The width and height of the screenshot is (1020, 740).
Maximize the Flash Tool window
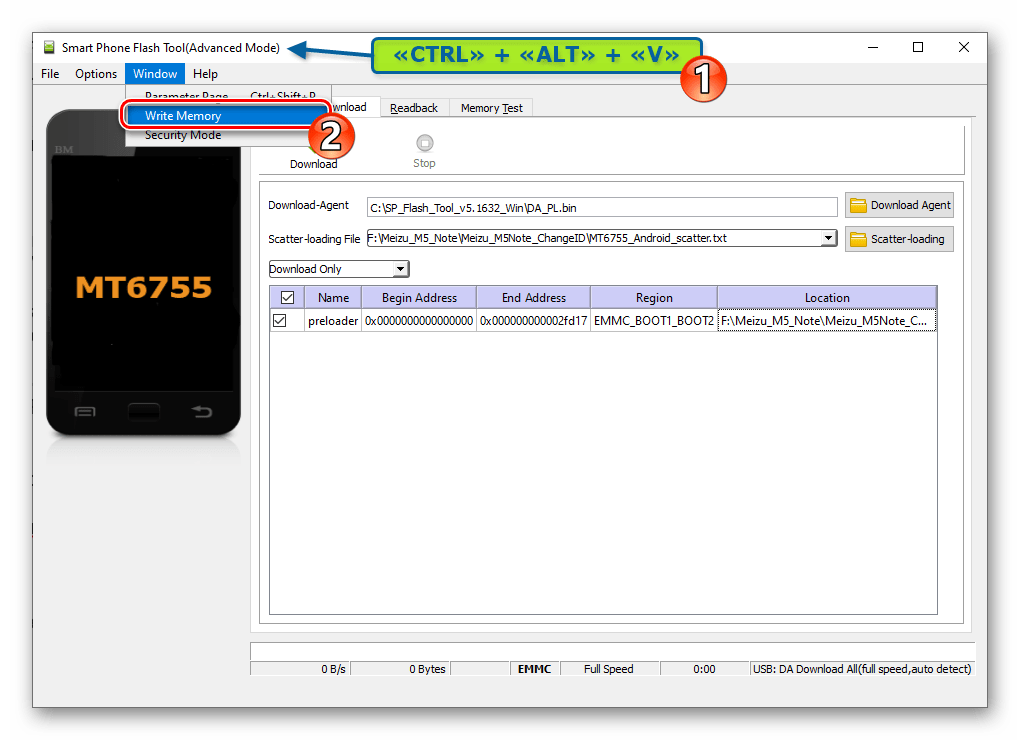(x=918, y=47)
